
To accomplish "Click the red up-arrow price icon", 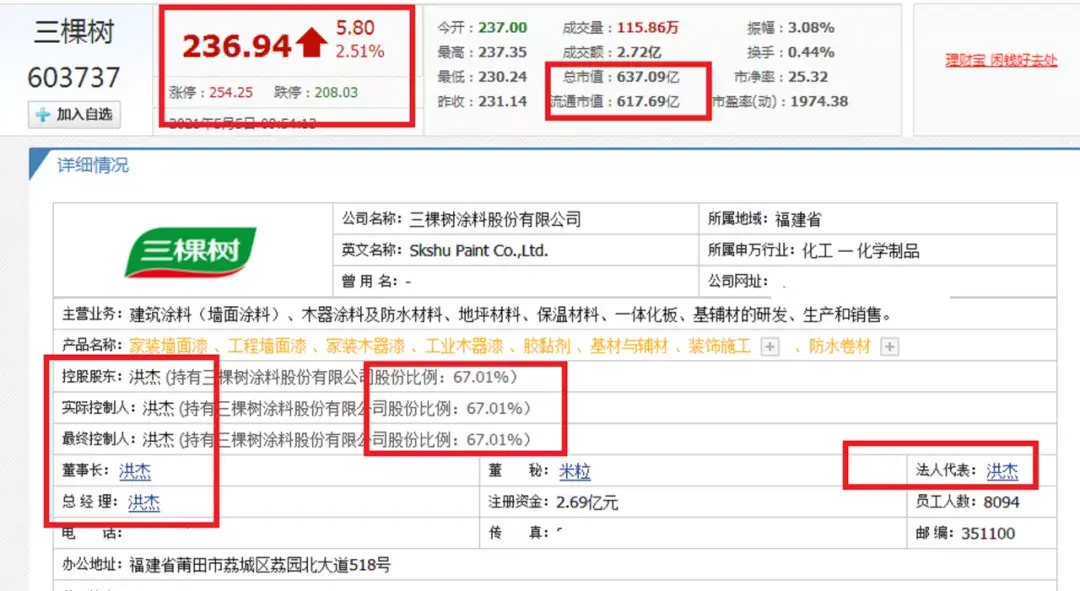I will [312, 43].
